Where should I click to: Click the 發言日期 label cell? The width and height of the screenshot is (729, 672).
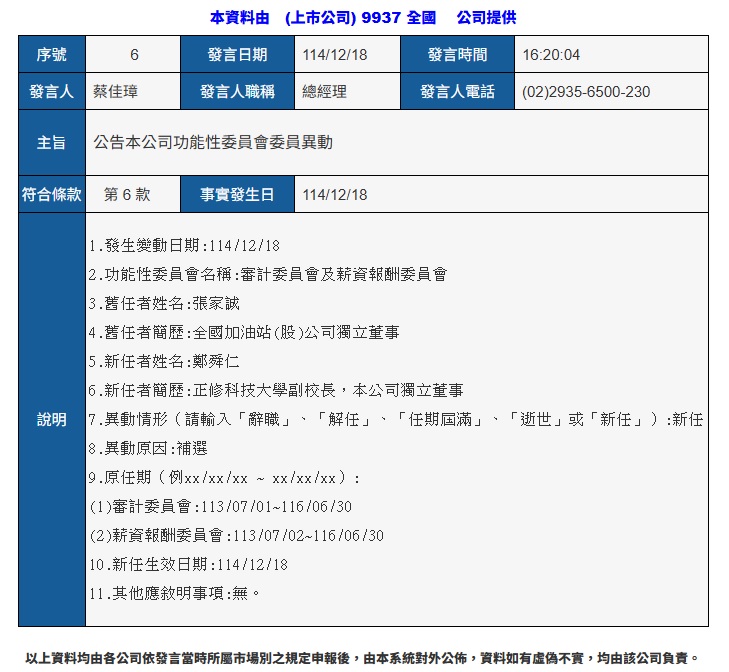coord(237,55)
